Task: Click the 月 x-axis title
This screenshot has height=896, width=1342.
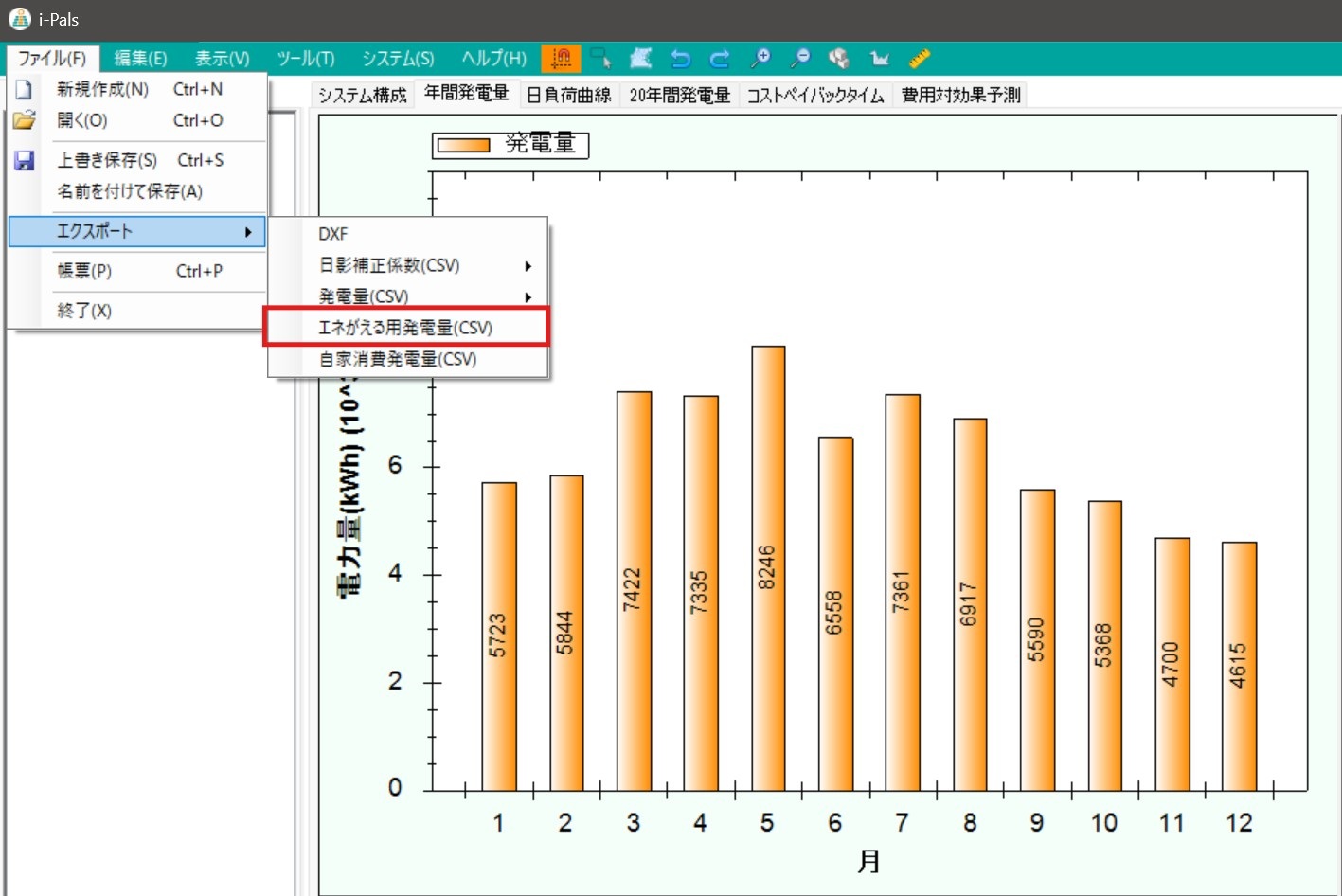Action: 868,862
